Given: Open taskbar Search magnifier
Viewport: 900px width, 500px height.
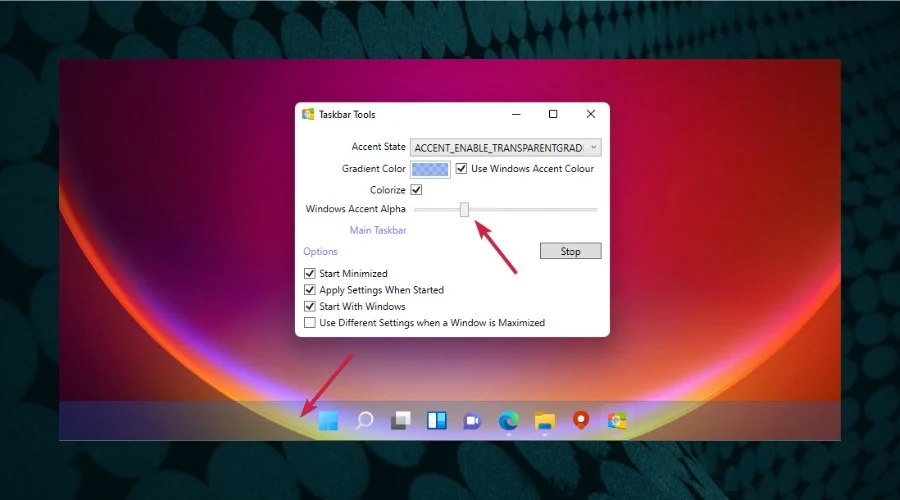Looking at the screenshot, I should point(364,420).
